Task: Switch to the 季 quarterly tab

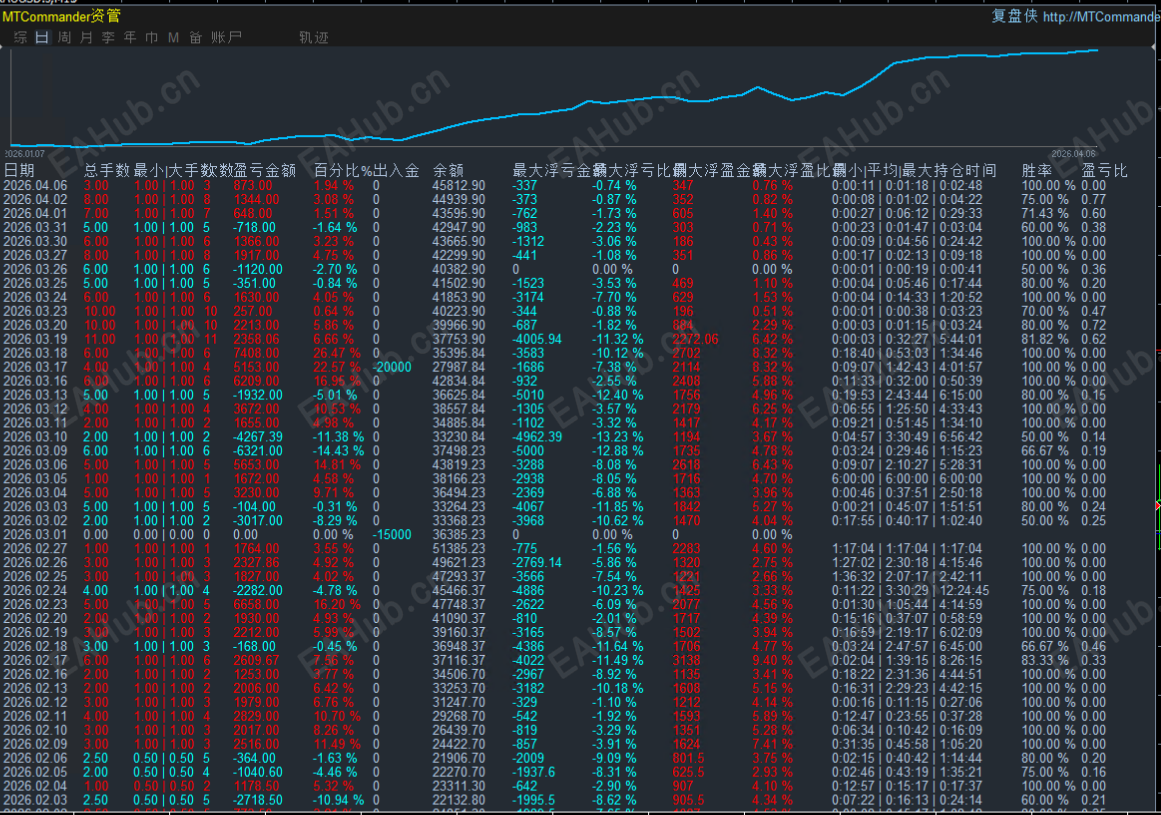Action: coord(108,37)
